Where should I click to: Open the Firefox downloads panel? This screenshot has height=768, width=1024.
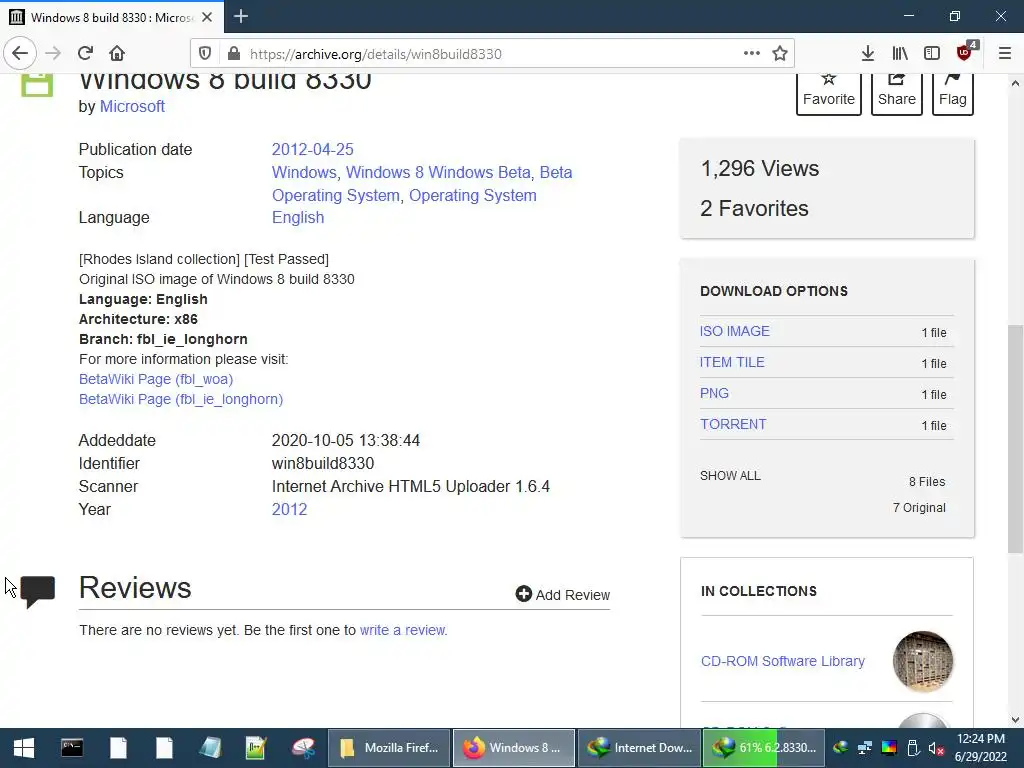pyautogui.click(x=867, y=54)
